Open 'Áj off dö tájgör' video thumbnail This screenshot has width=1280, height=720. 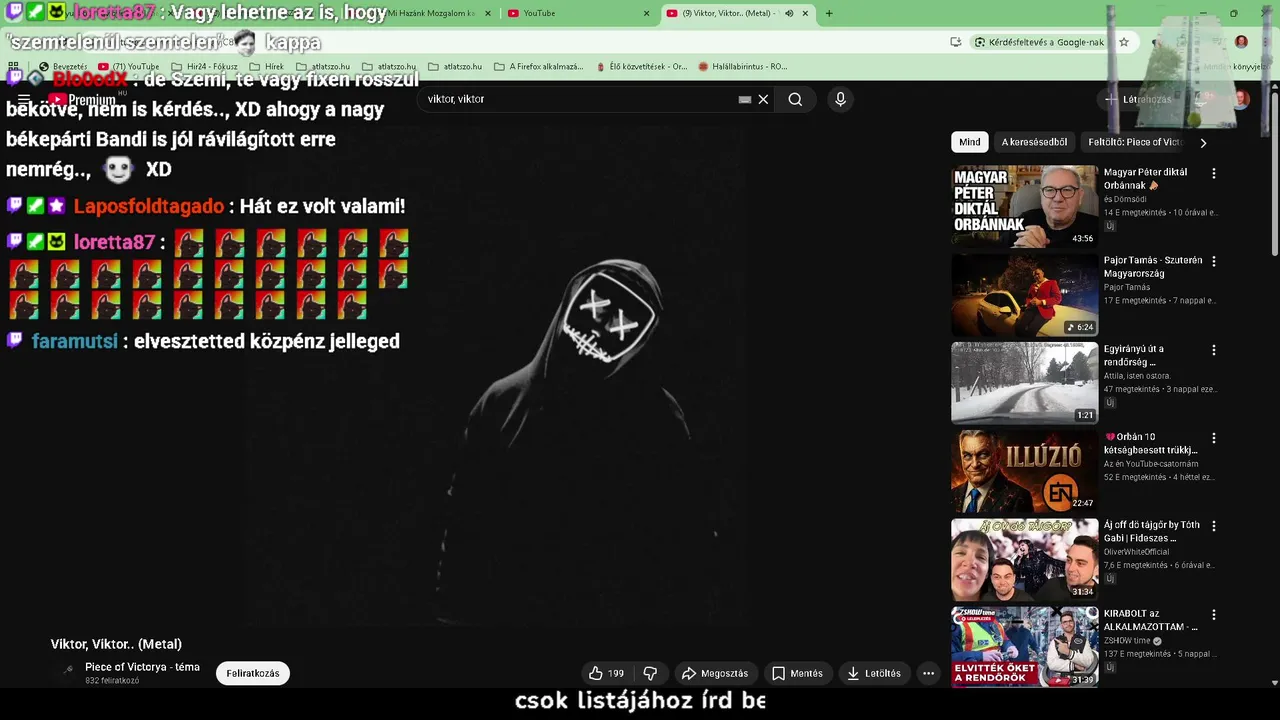coord(1024,559)
